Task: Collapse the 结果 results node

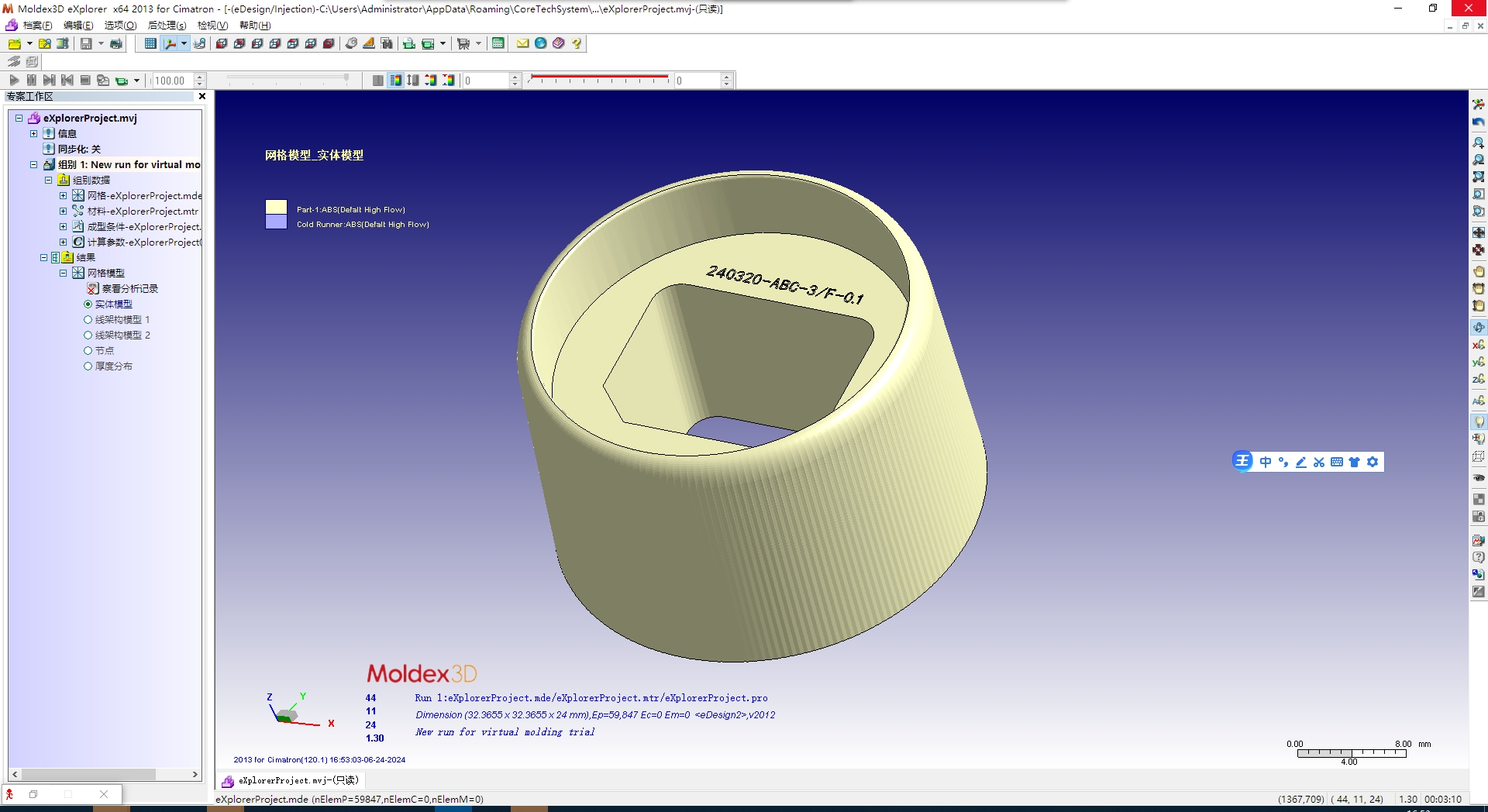Action: pyautogui.click(x=44, y=258)
